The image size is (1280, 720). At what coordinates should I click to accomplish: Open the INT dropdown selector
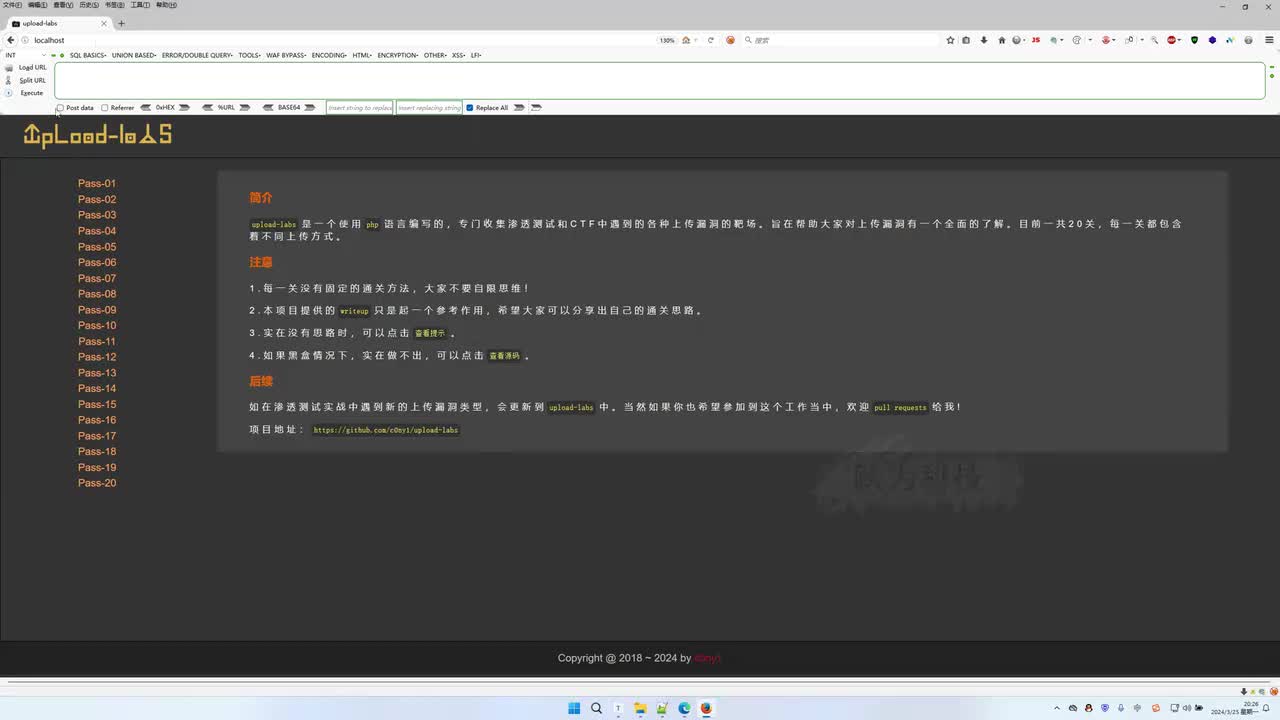(25, 55)
